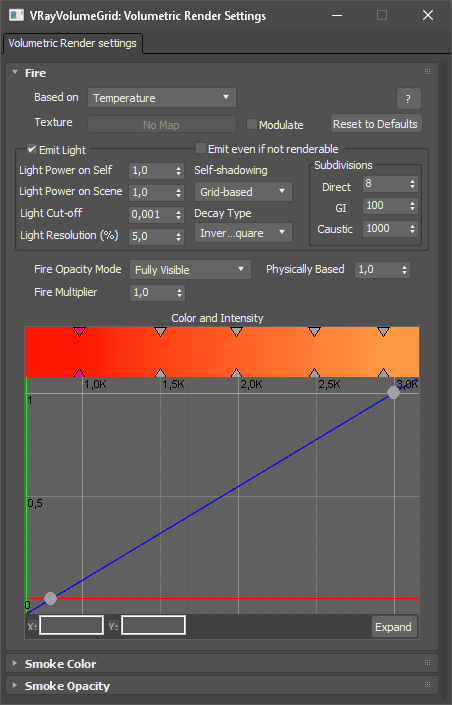The height and width of the screenshot is (705, 452).
Task: Minimize the Volumetric Render Settings window
Action: click(x=337, y=15)
